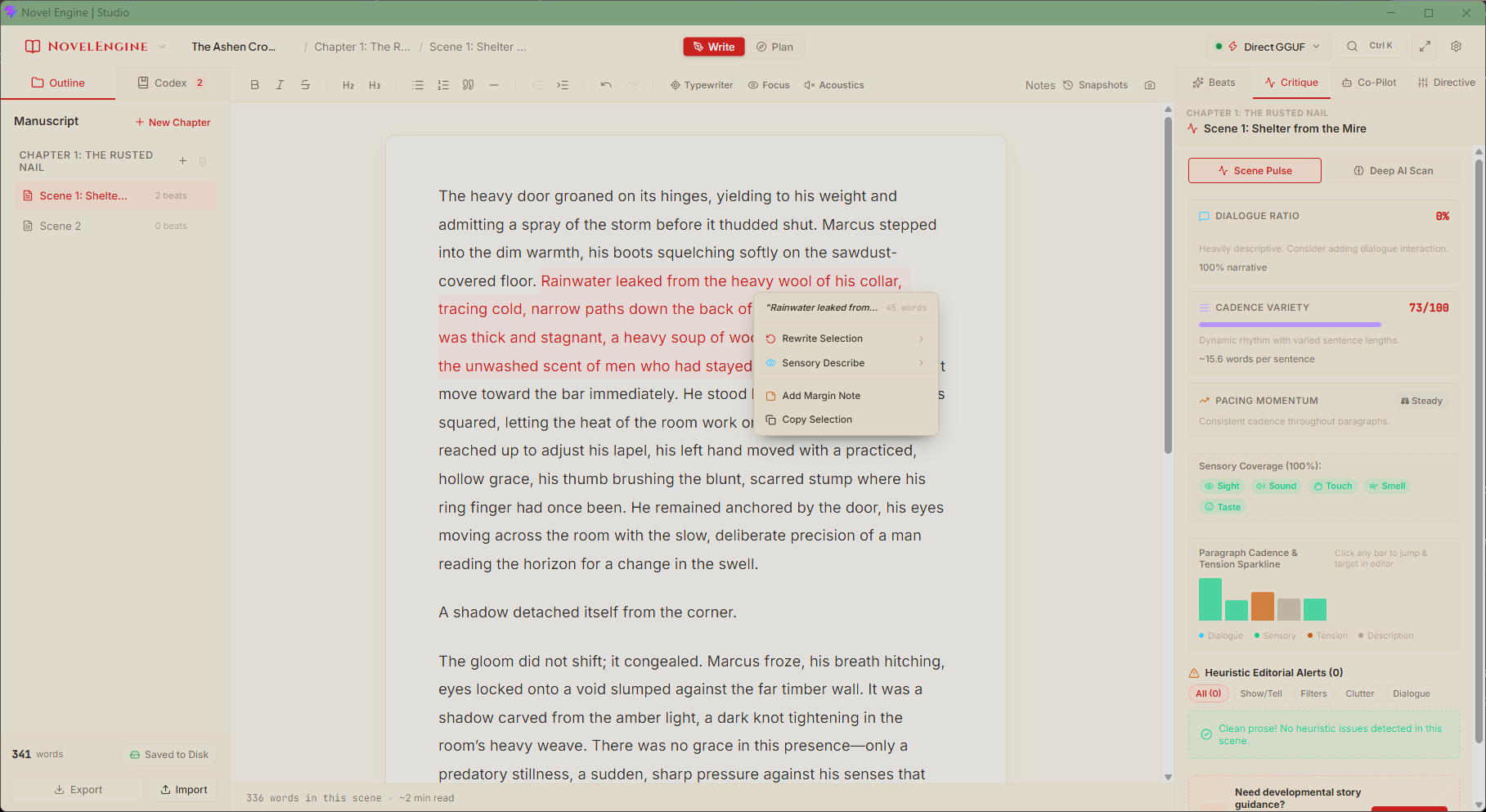Switch to Write mode
The height and width of the screenshot is (812, 1486).
(714, 47)
